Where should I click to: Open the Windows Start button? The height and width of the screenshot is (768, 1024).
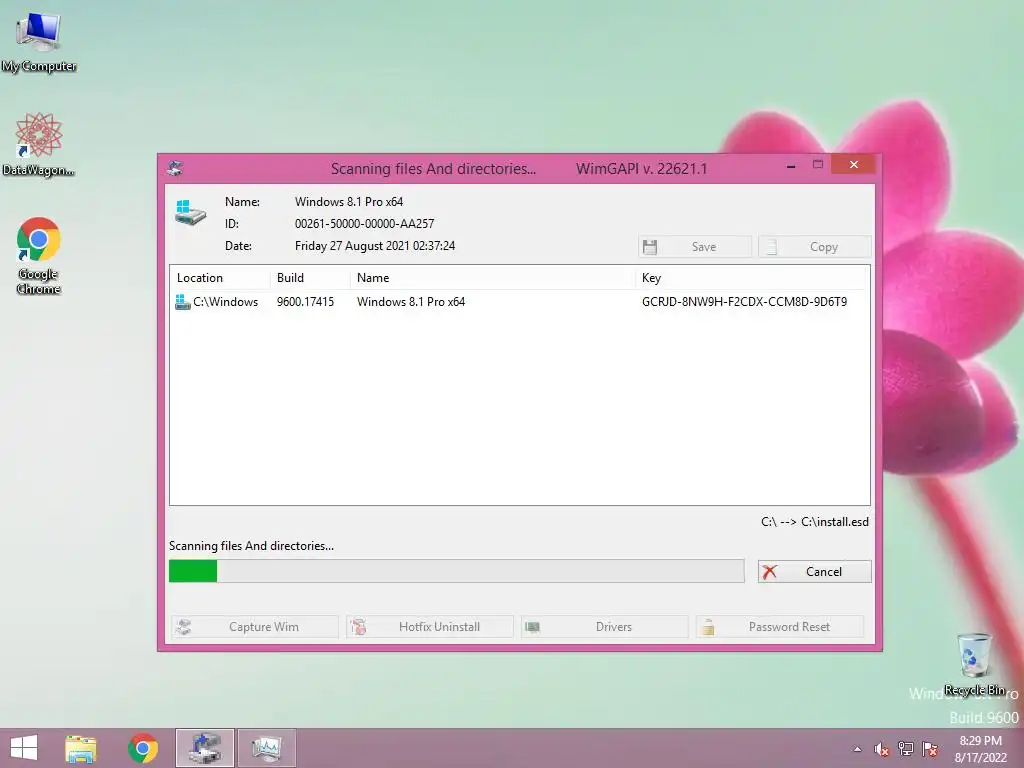click(24, 748)
